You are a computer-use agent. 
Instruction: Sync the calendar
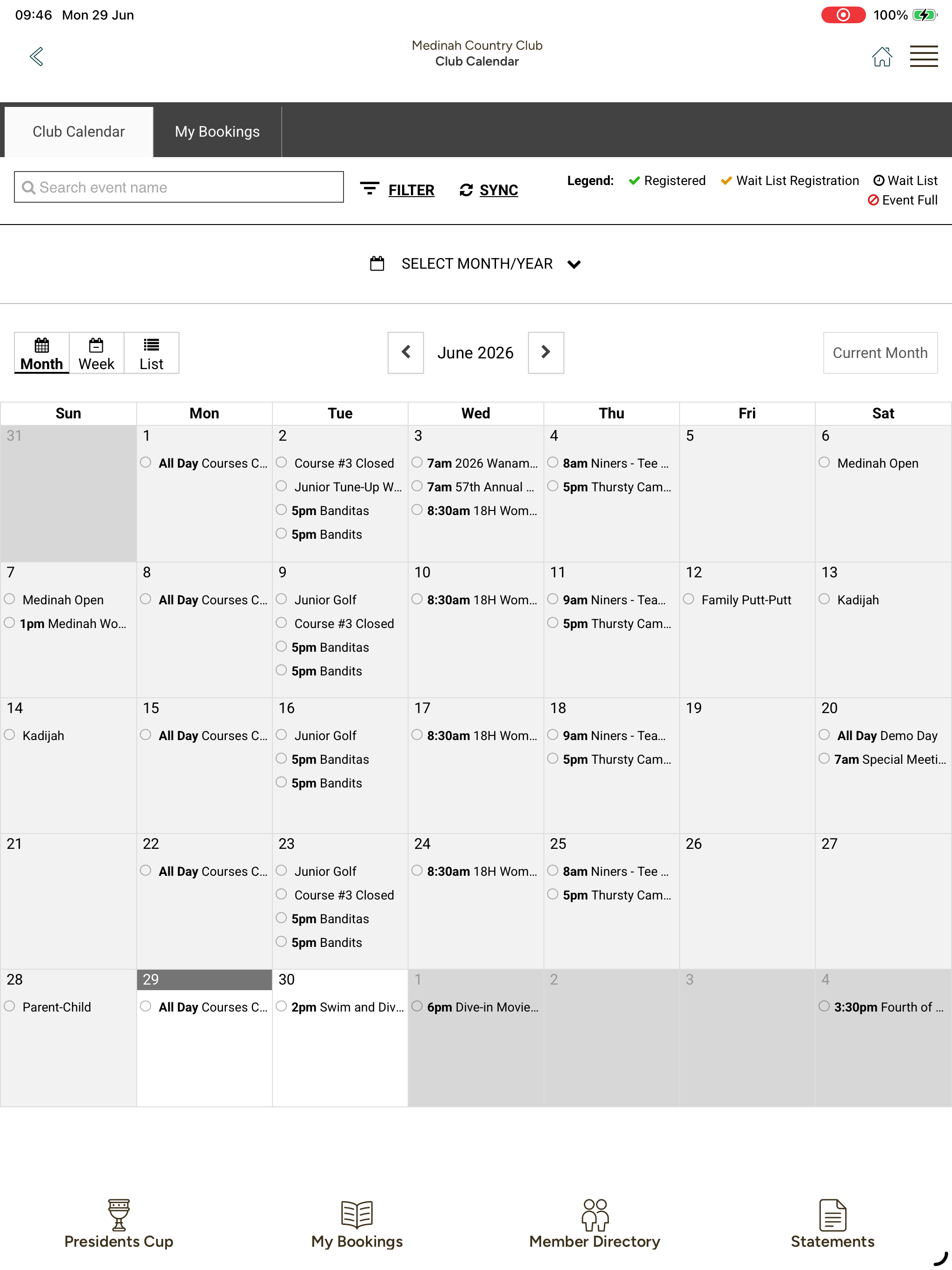(489, 190)
